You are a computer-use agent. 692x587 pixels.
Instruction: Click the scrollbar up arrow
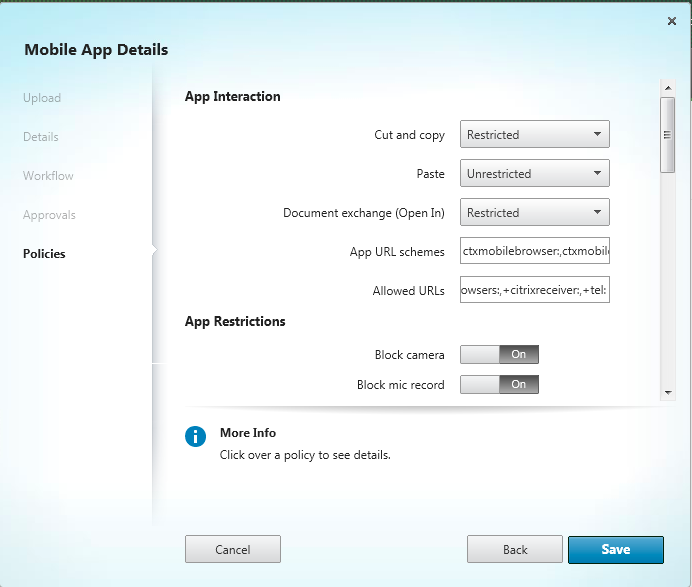point(667,89)
